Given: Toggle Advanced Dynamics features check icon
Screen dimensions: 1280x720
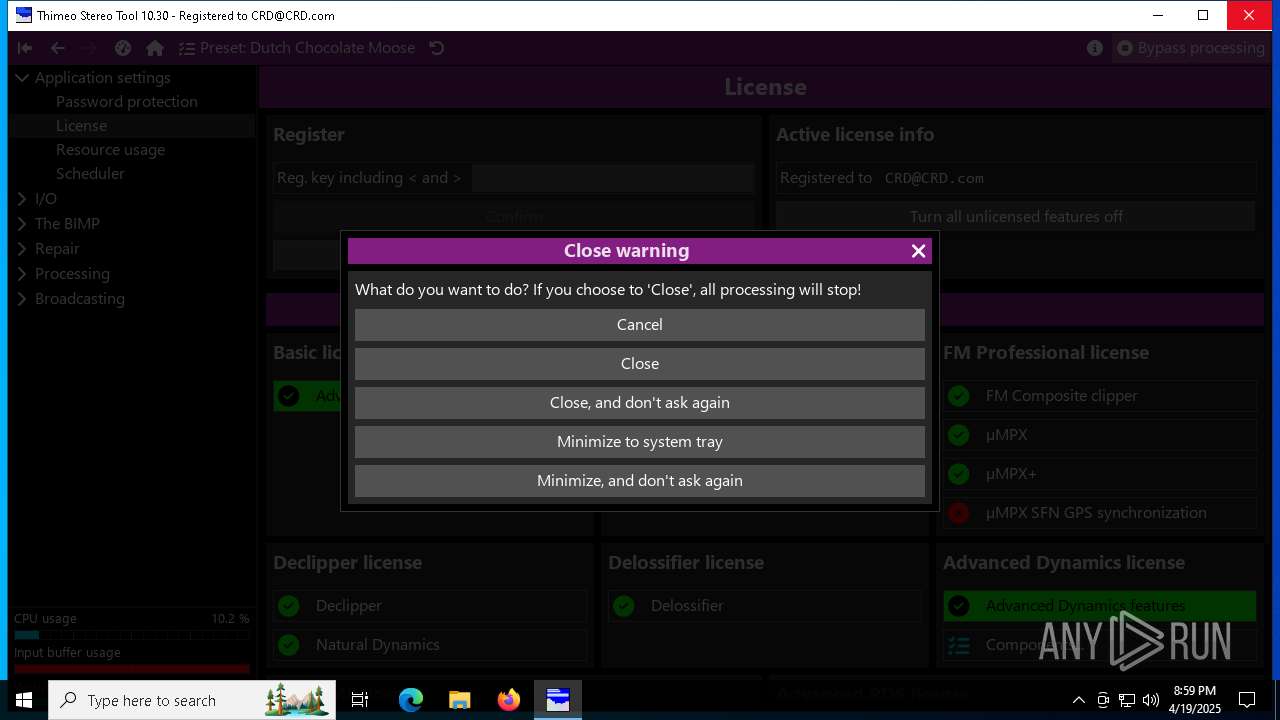Looking at the screenshot, I should (958, 606).
